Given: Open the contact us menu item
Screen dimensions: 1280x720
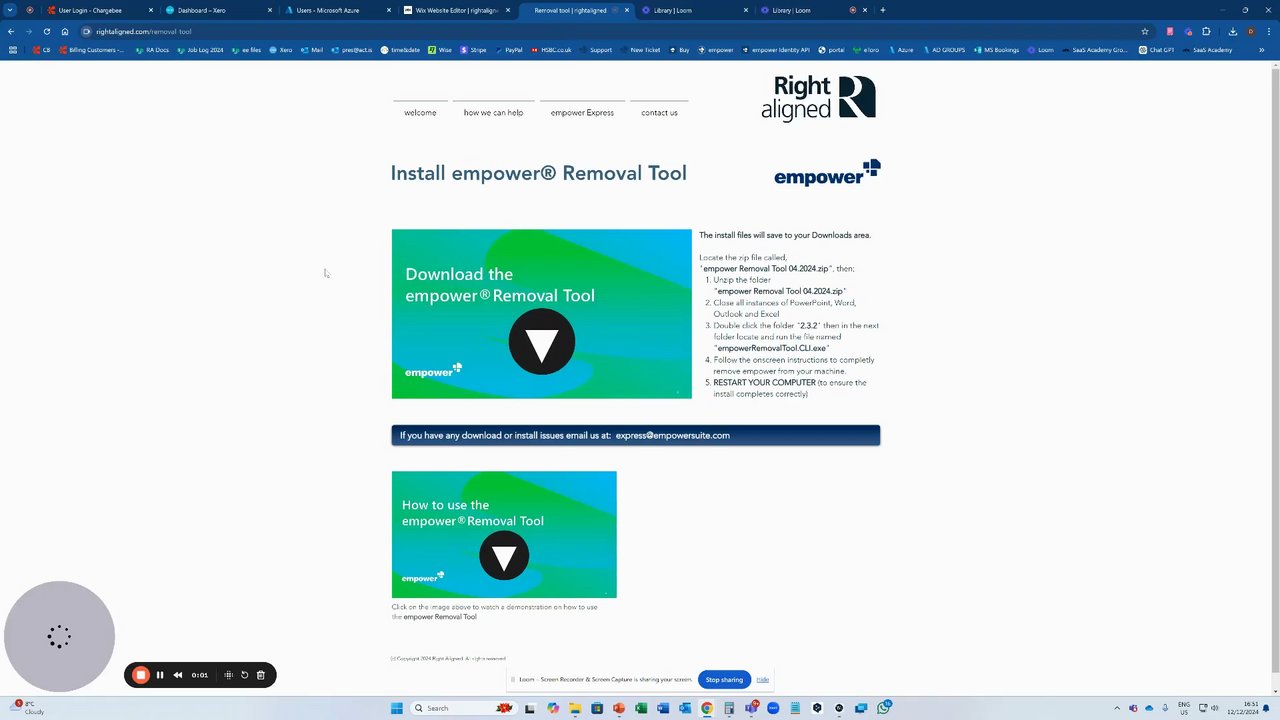Looking at the screenshot, I should click(x=659, y=113).
